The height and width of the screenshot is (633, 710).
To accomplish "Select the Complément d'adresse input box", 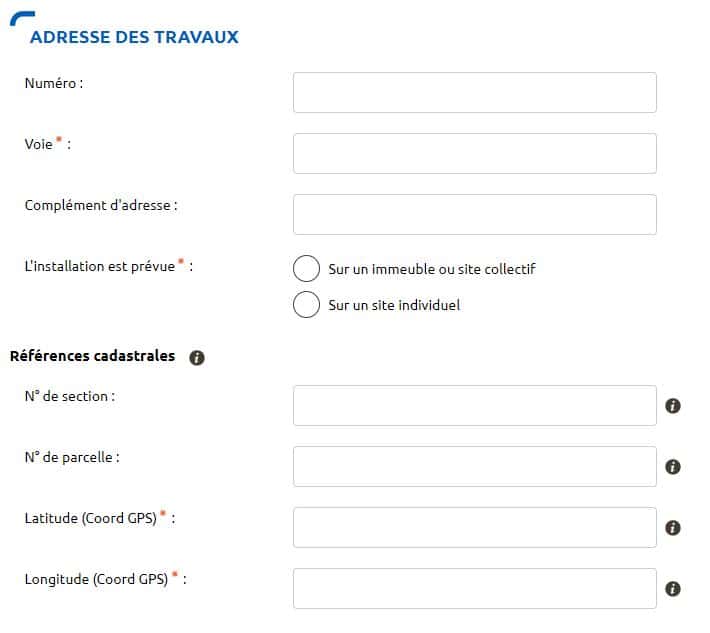I will click(474, 214).
